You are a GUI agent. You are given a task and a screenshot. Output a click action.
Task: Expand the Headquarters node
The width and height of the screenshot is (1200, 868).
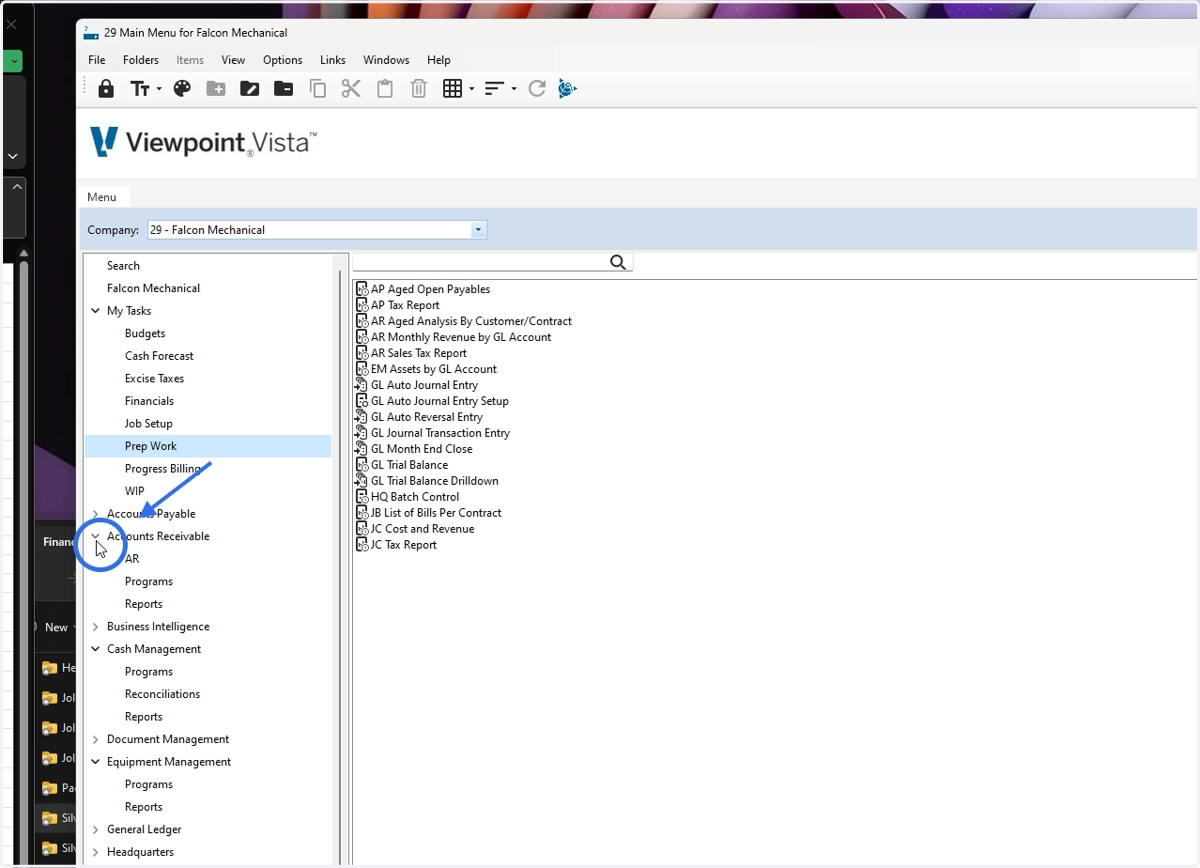tap(96, 852)
